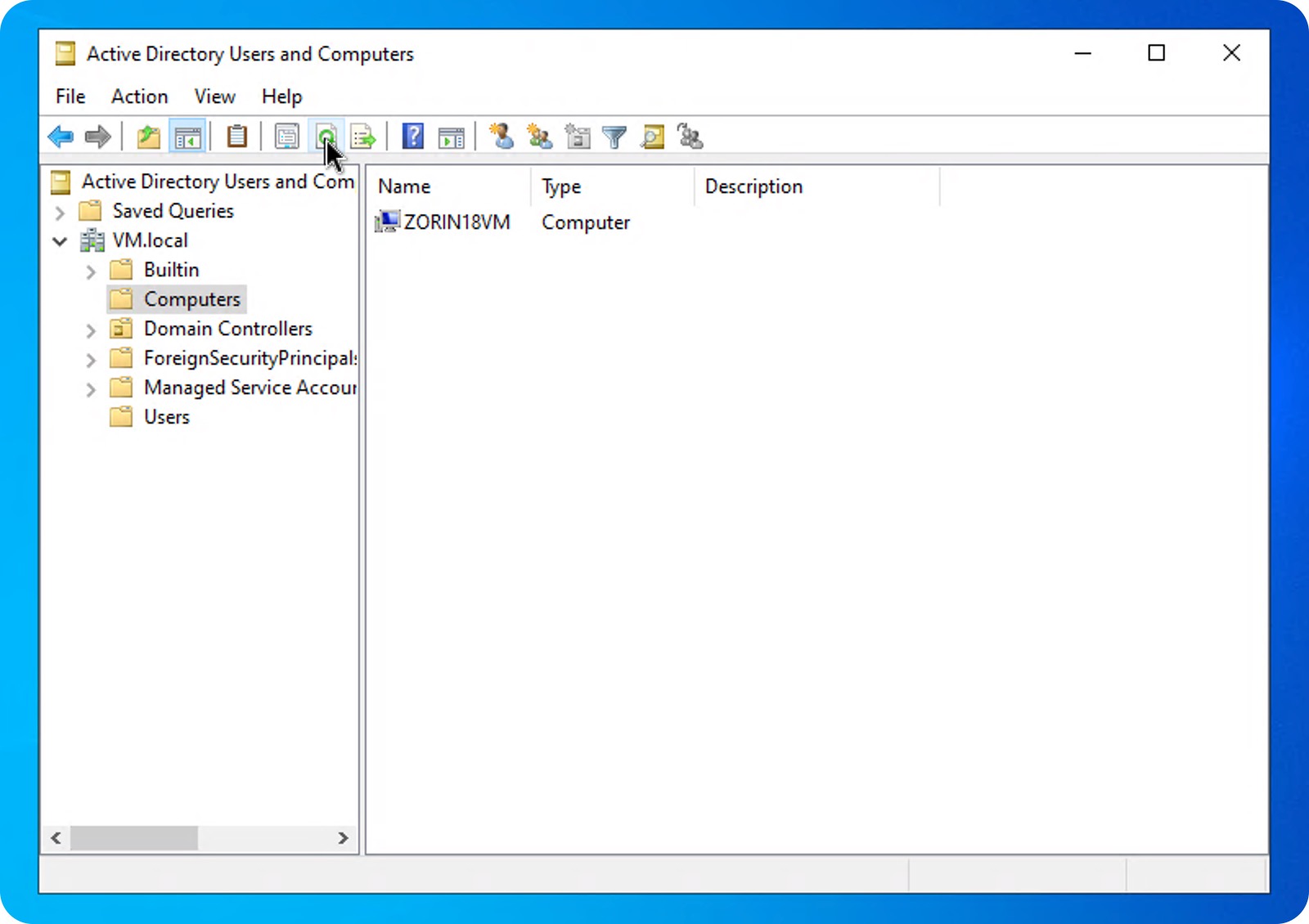Toggle the Show/Hide Console Tree icon
Image resolution: width=1309 pixels, height=924 pixels.
tap(187, 137)
